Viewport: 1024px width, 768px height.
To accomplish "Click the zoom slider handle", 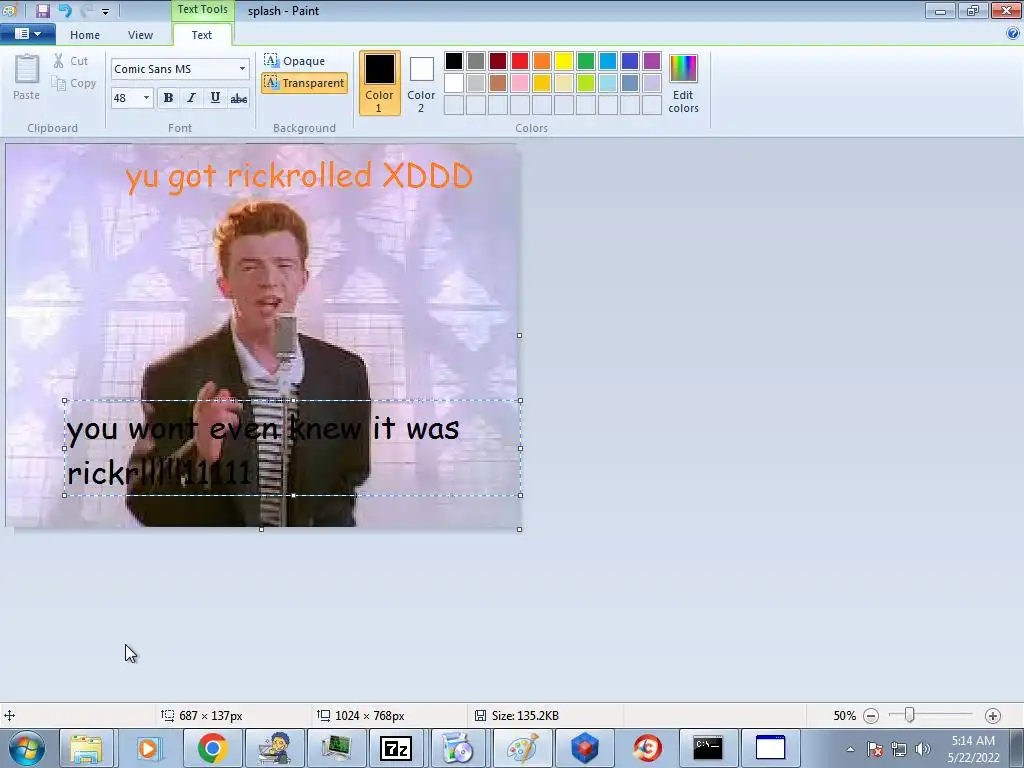I will (x=909, y=716).
